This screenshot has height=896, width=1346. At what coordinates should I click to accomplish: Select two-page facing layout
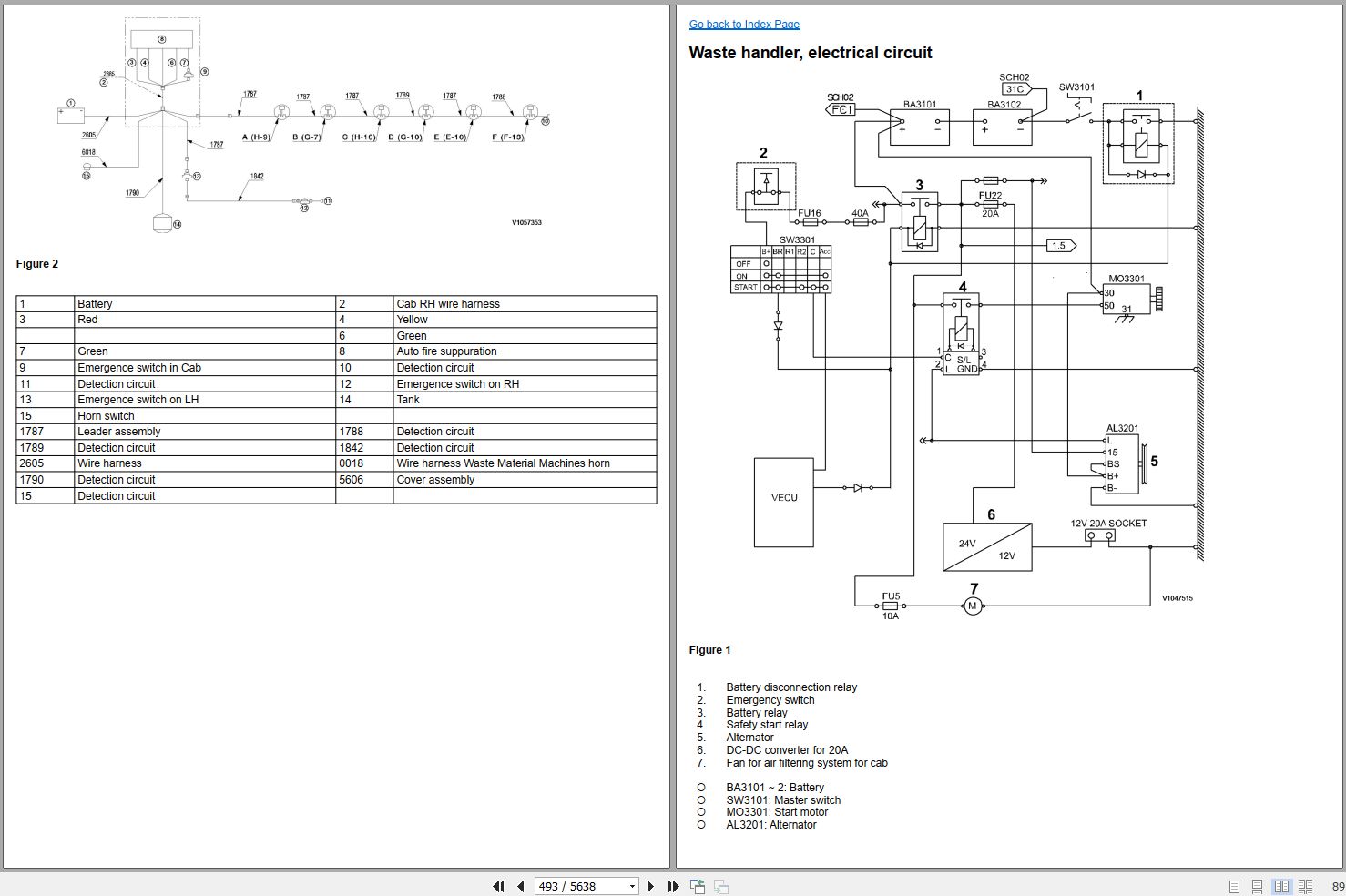pyautogui.click(x=1281, y=886)
